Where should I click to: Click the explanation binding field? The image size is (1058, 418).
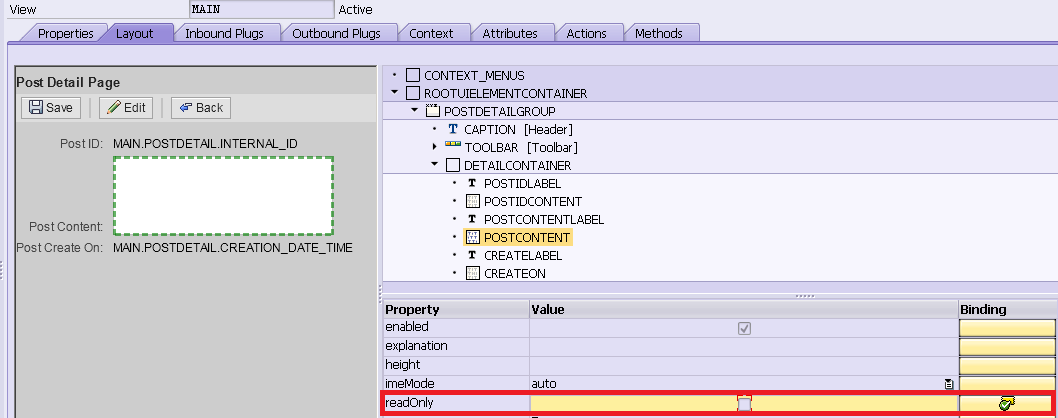(x=1007, y=346)
